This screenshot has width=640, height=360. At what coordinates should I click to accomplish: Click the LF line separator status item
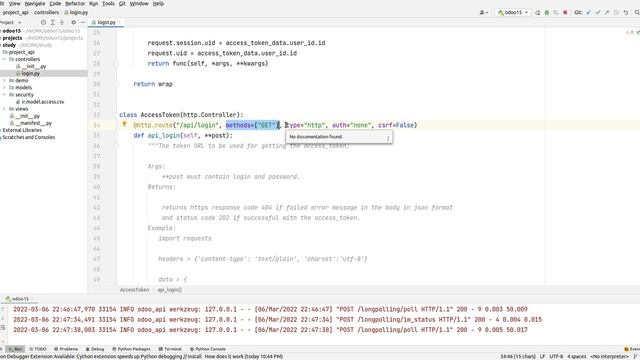click(x=542, y=356)
